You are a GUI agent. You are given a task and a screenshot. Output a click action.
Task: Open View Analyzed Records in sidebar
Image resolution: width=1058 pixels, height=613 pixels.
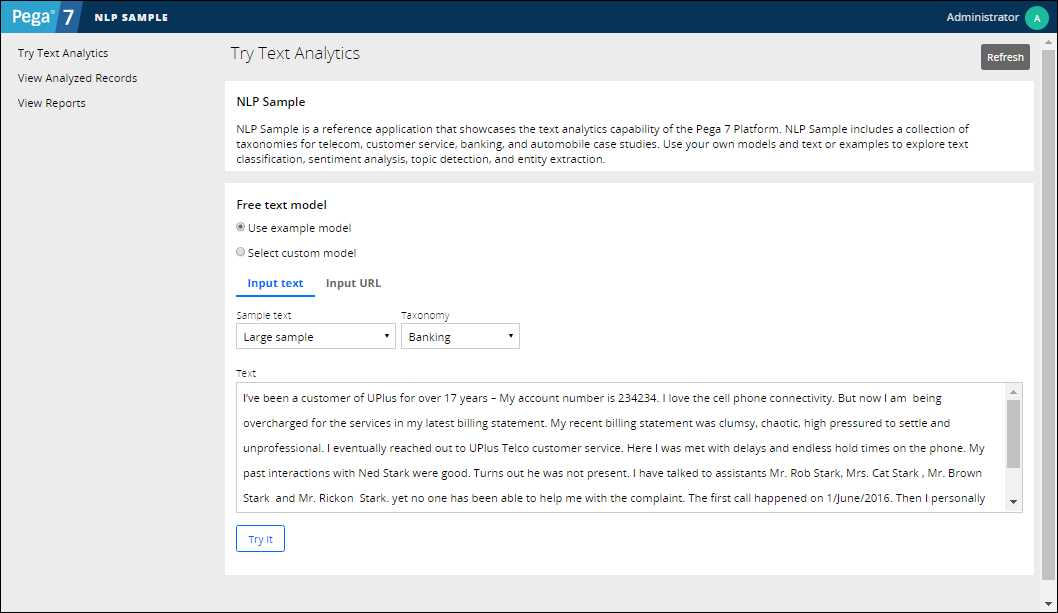[78, 78]
